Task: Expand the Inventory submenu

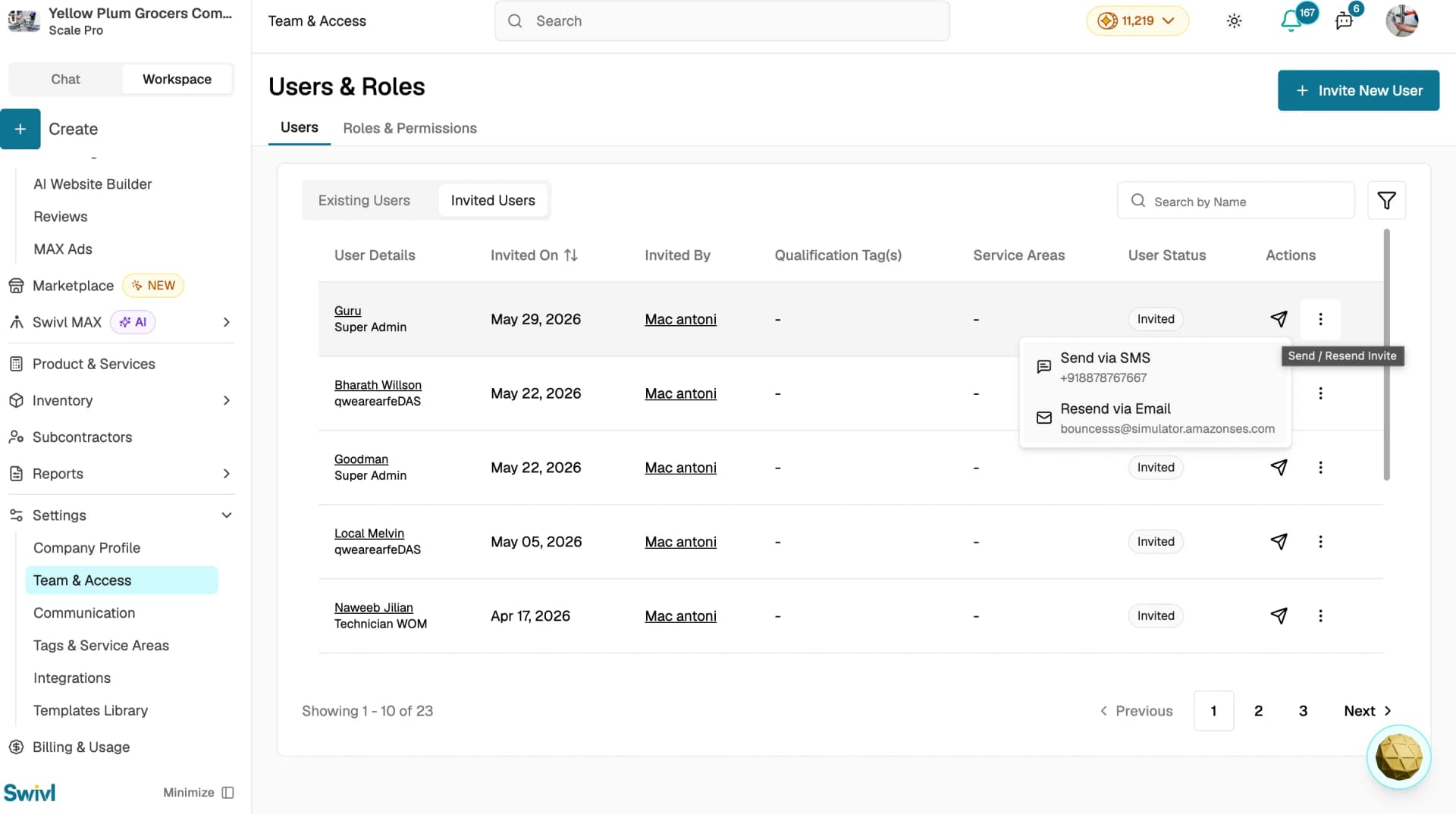Action: (x=226, y=400)
